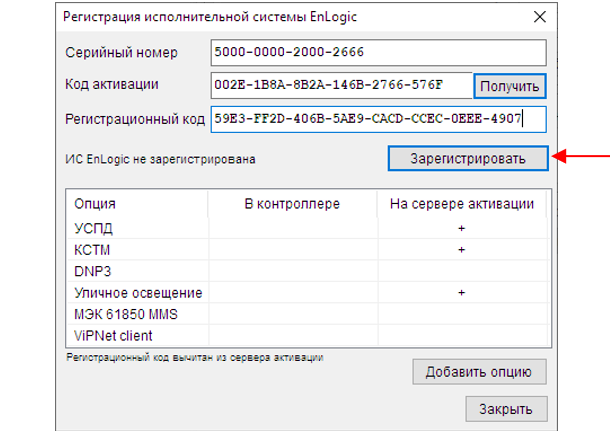Click the В контроллере column header

(x=292, y=204)
